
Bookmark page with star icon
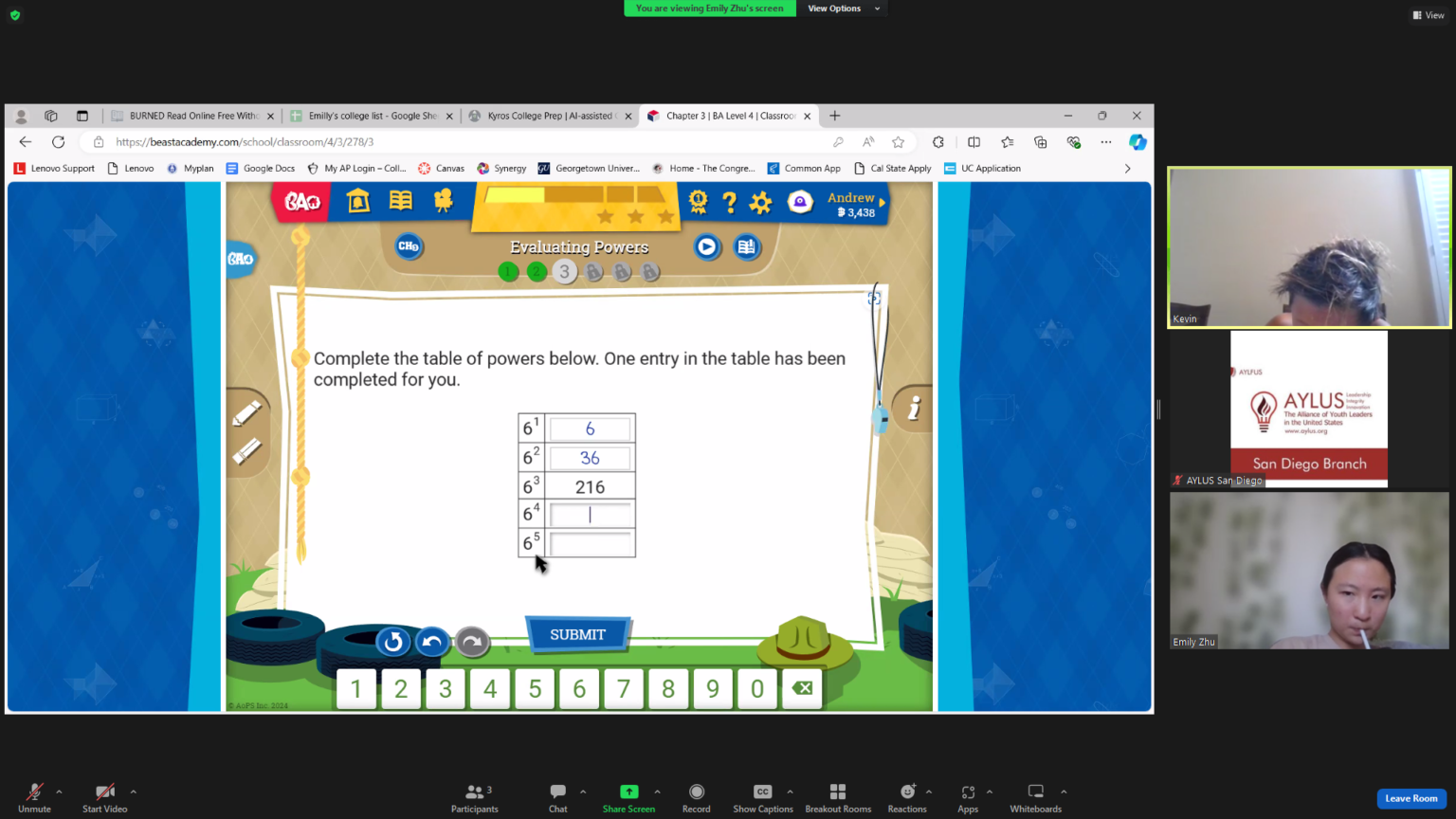point(898,142)
